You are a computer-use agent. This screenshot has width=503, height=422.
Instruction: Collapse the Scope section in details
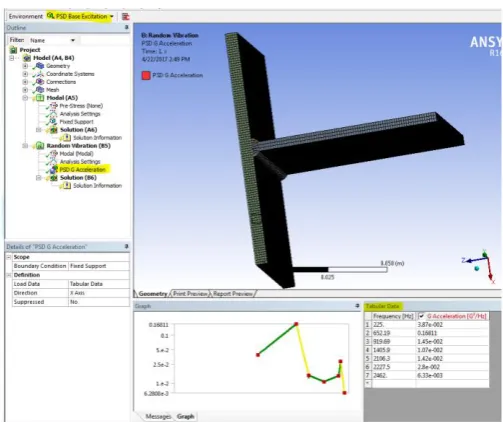[9, 257]
